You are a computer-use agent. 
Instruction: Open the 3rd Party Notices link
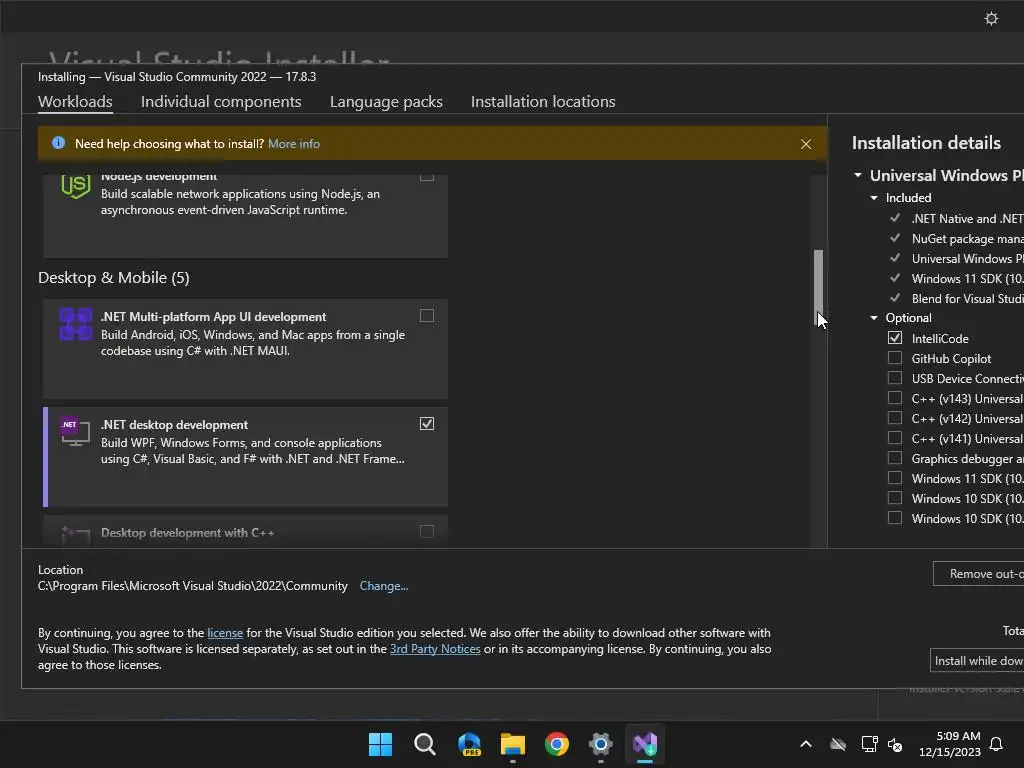[x=435, y=649]
